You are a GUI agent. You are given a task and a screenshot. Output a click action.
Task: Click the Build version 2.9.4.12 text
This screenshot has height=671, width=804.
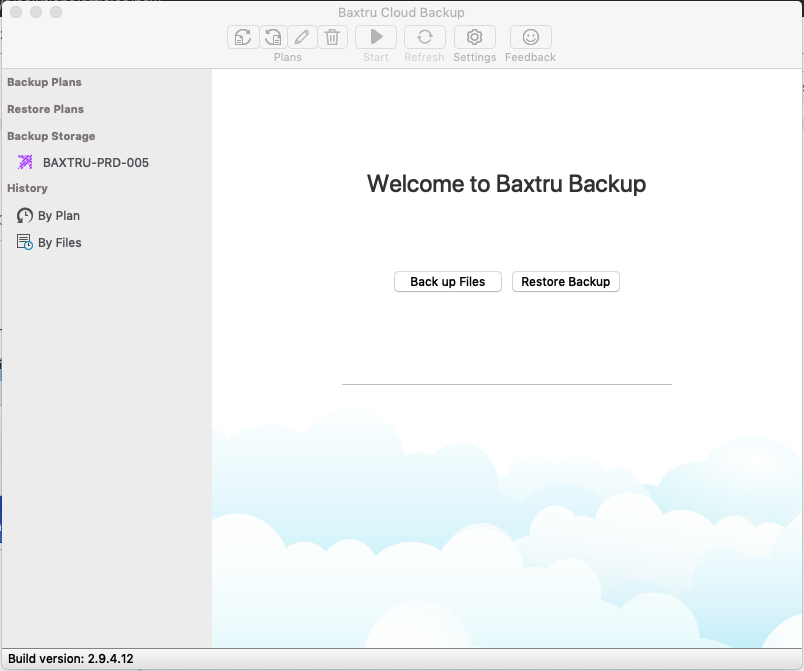[71, 659]
